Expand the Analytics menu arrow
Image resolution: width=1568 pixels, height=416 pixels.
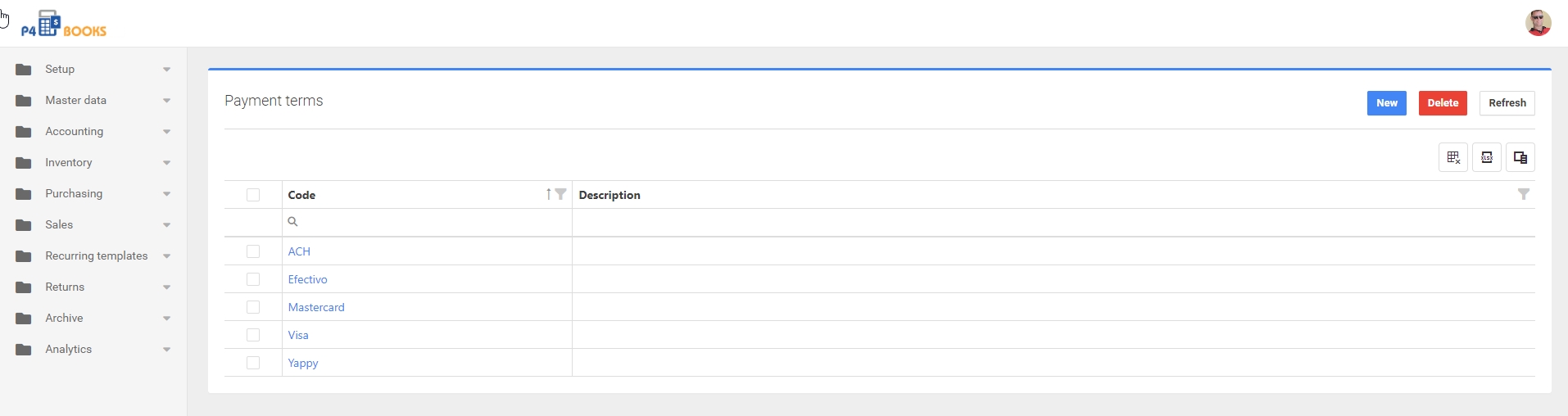click(166, 350)
